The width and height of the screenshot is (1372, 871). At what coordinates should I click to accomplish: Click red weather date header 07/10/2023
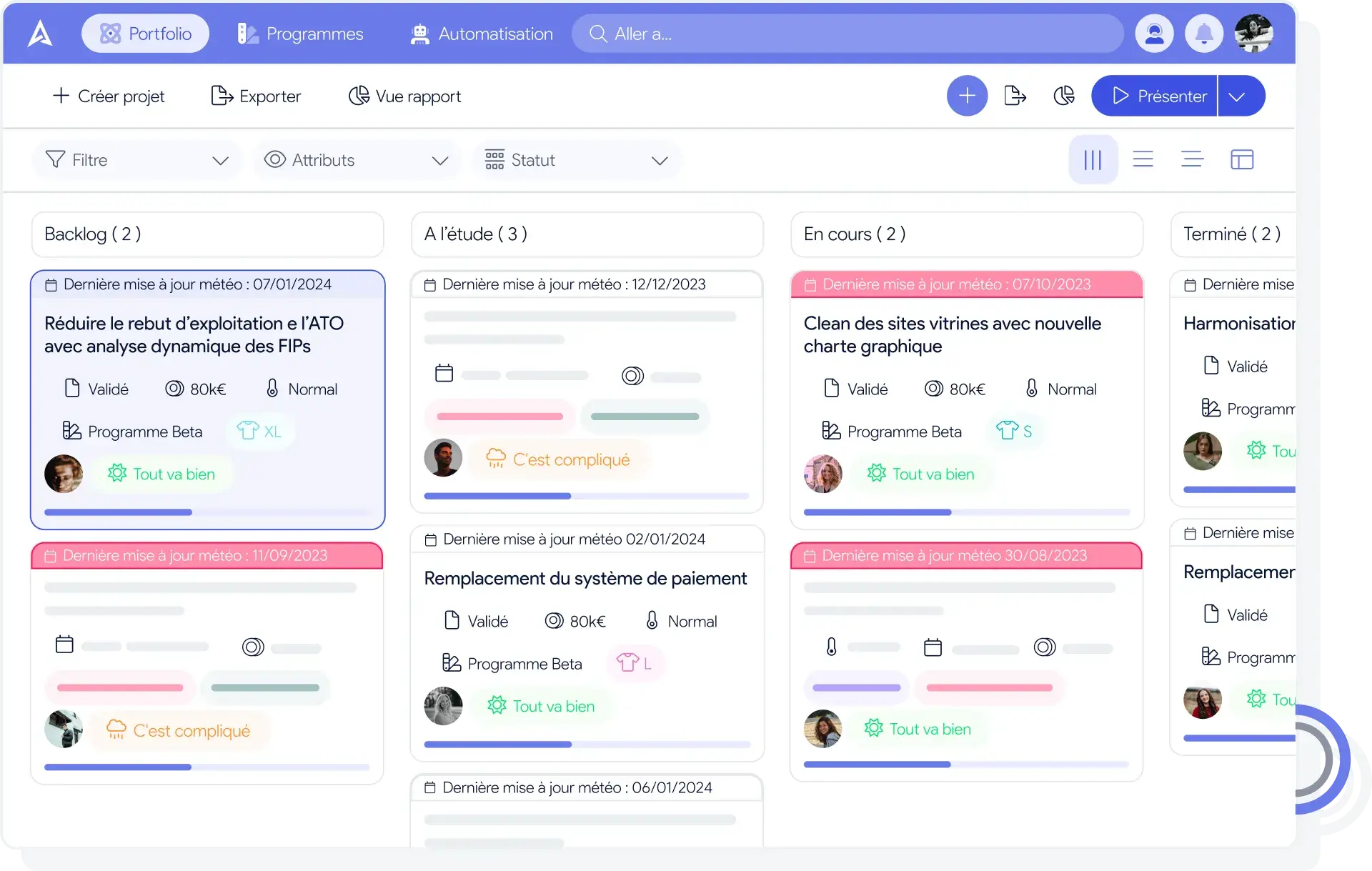(x=967, y=284)
